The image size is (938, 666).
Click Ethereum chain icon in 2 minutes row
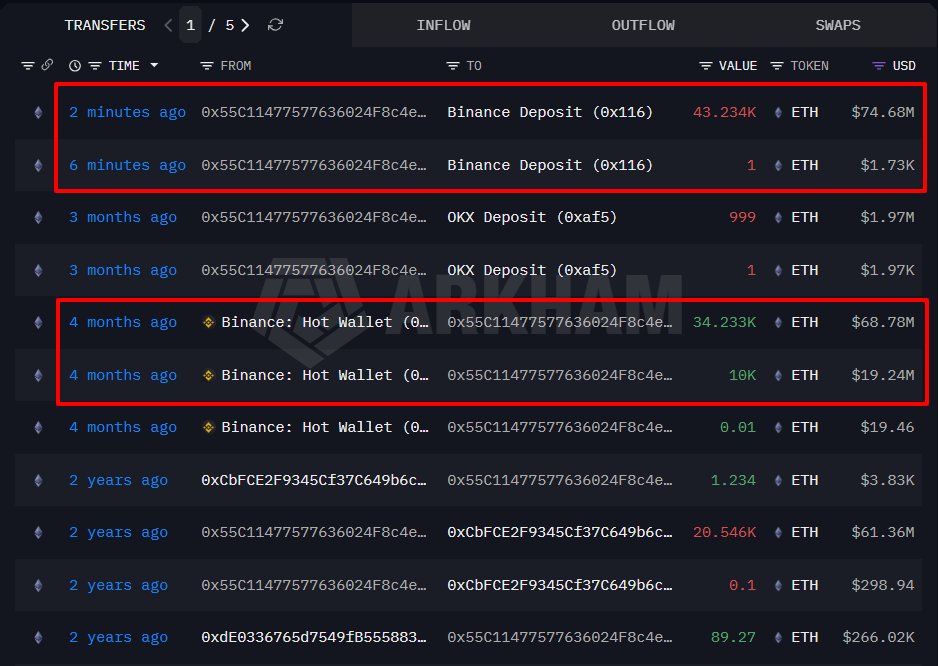pos(38,112)
